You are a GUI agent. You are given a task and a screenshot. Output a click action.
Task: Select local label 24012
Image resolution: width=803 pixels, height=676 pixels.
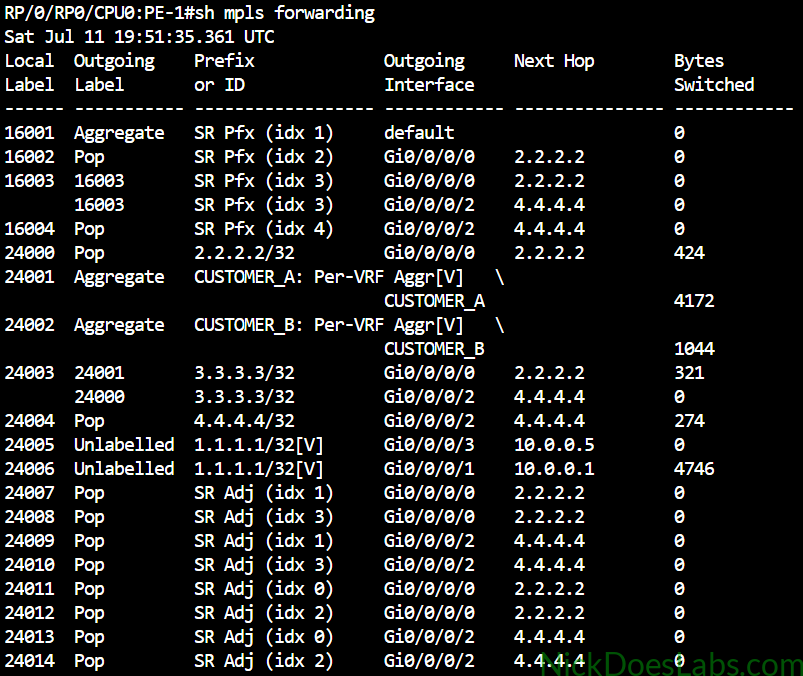pyautogui.click(x=29, y=612)
